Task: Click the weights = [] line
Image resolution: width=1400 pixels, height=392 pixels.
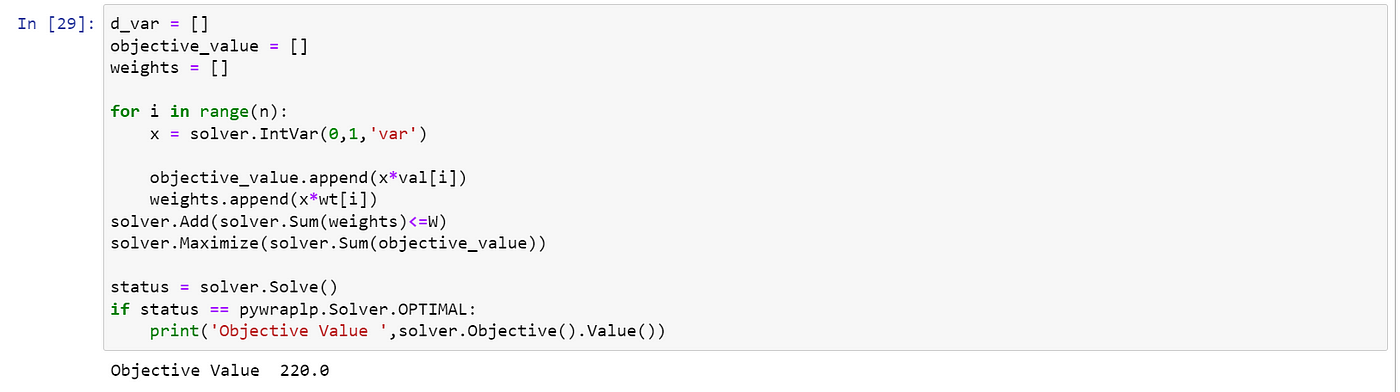Action: coord(159,68)
